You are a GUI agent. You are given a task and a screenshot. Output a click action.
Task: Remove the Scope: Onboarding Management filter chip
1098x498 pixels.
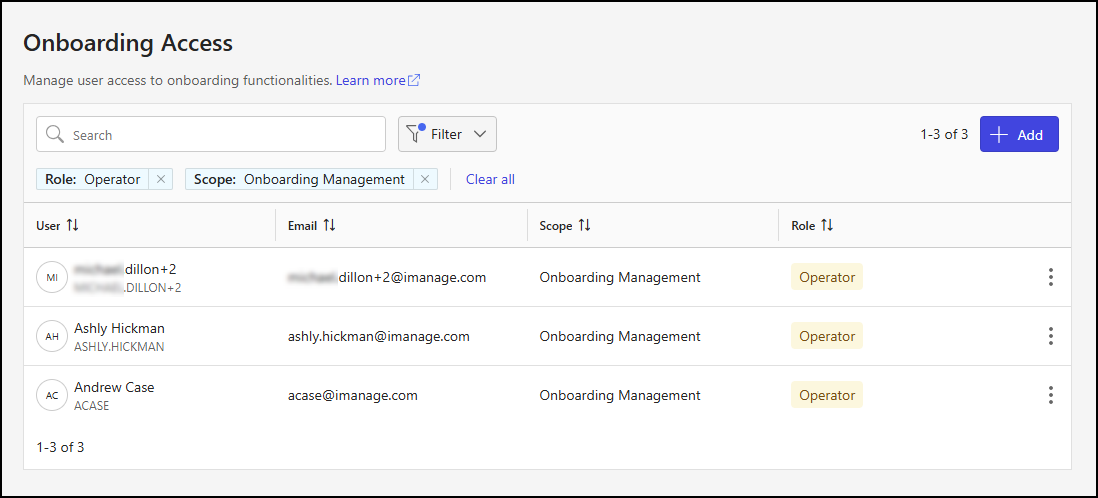(x=425, y=180)
